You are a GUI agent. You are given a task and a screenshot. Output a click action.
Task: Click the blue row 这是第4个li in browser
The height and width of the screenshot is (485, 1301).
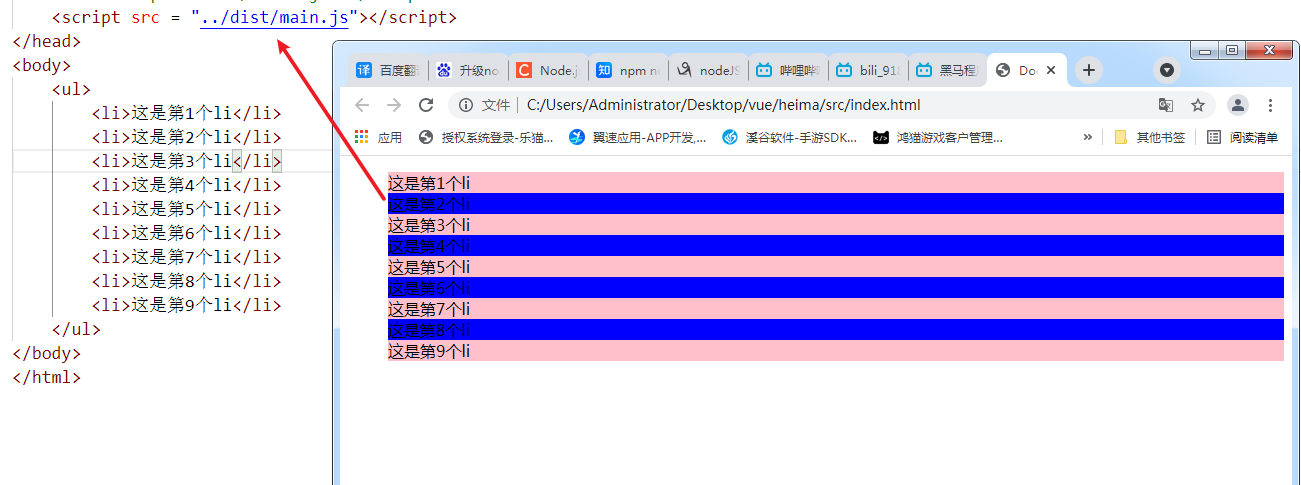(x=835, y=246)
